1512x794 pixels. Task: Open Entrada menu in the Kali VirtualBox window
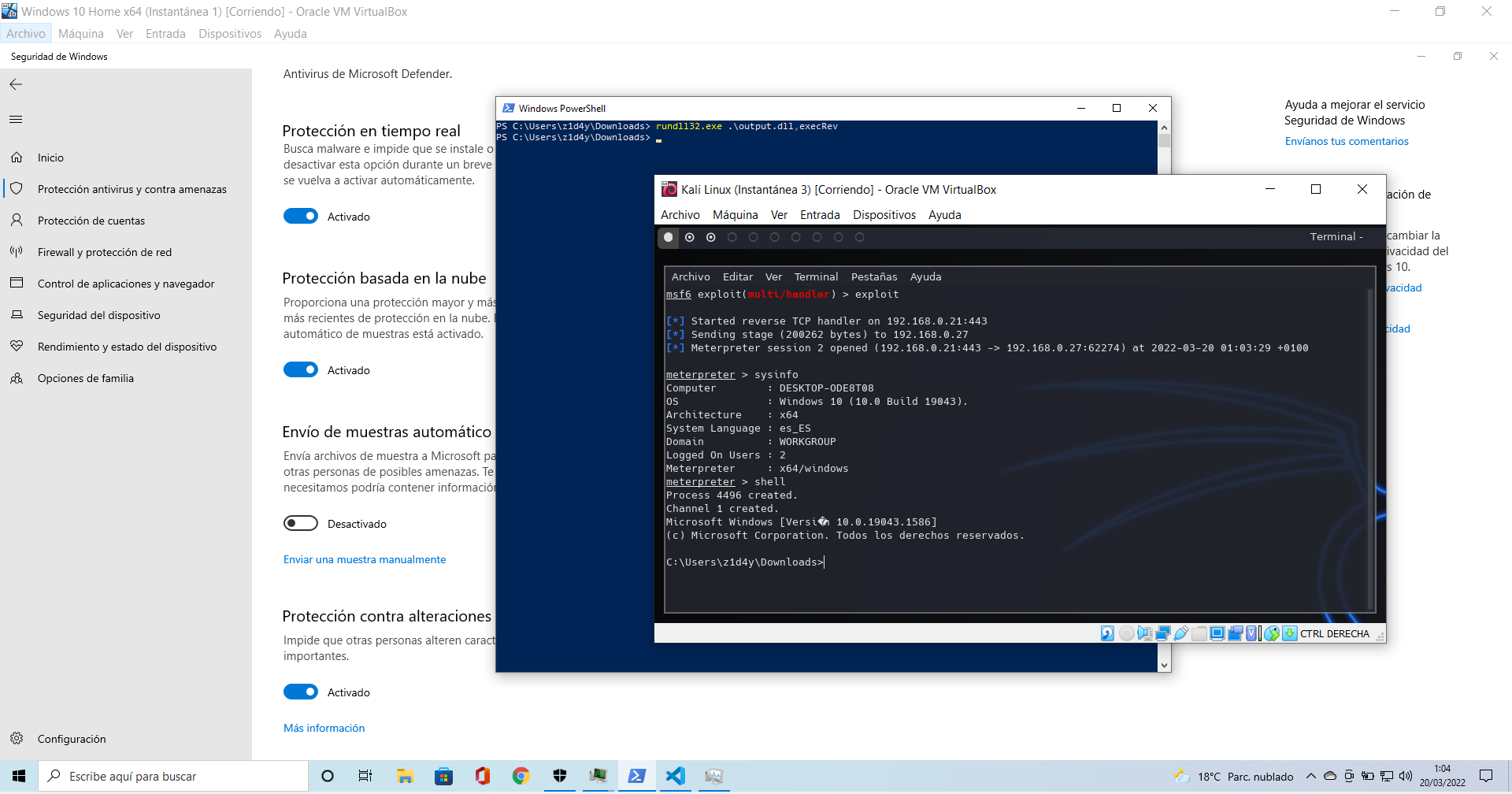click(x=820, y=215)
